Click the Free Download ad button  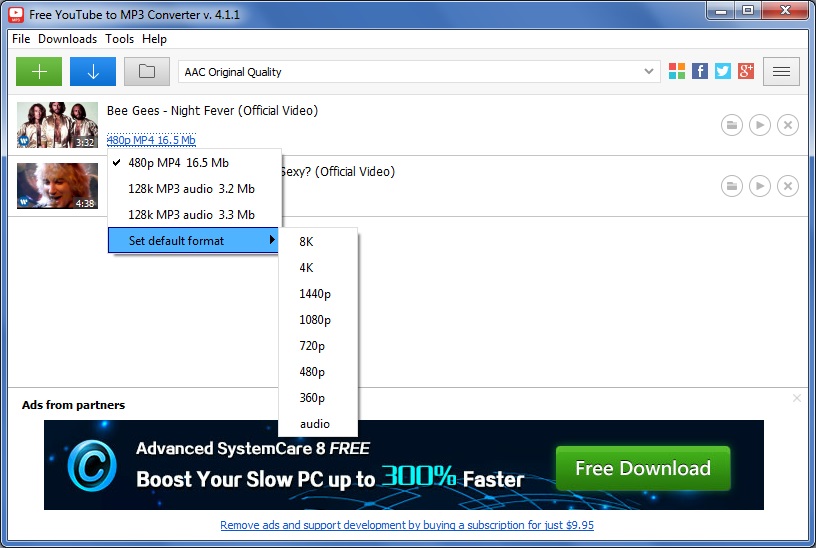(x=642, y=468)
